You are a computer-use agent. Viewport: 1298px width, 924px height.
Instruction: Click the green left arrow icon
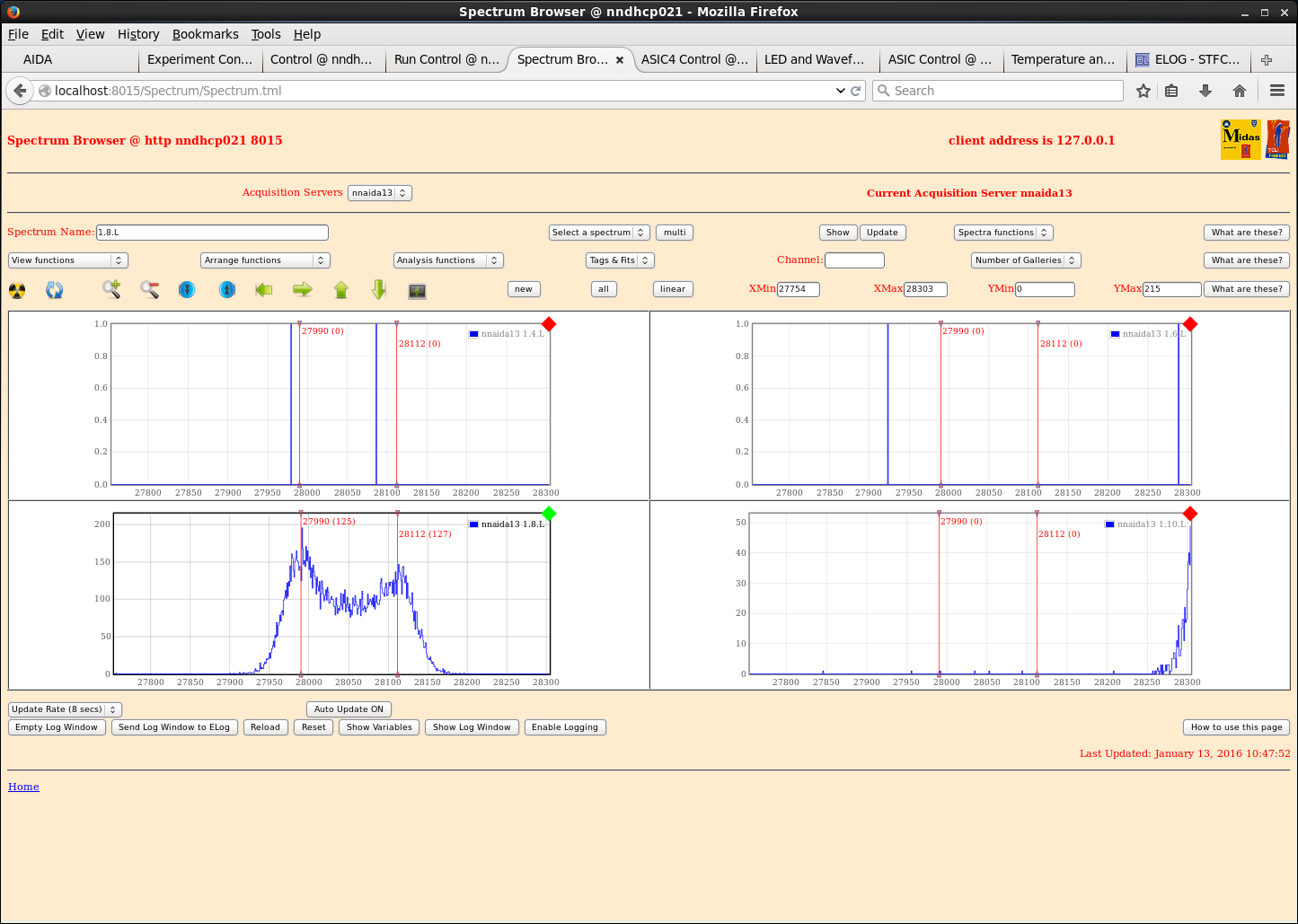(263, 289)
